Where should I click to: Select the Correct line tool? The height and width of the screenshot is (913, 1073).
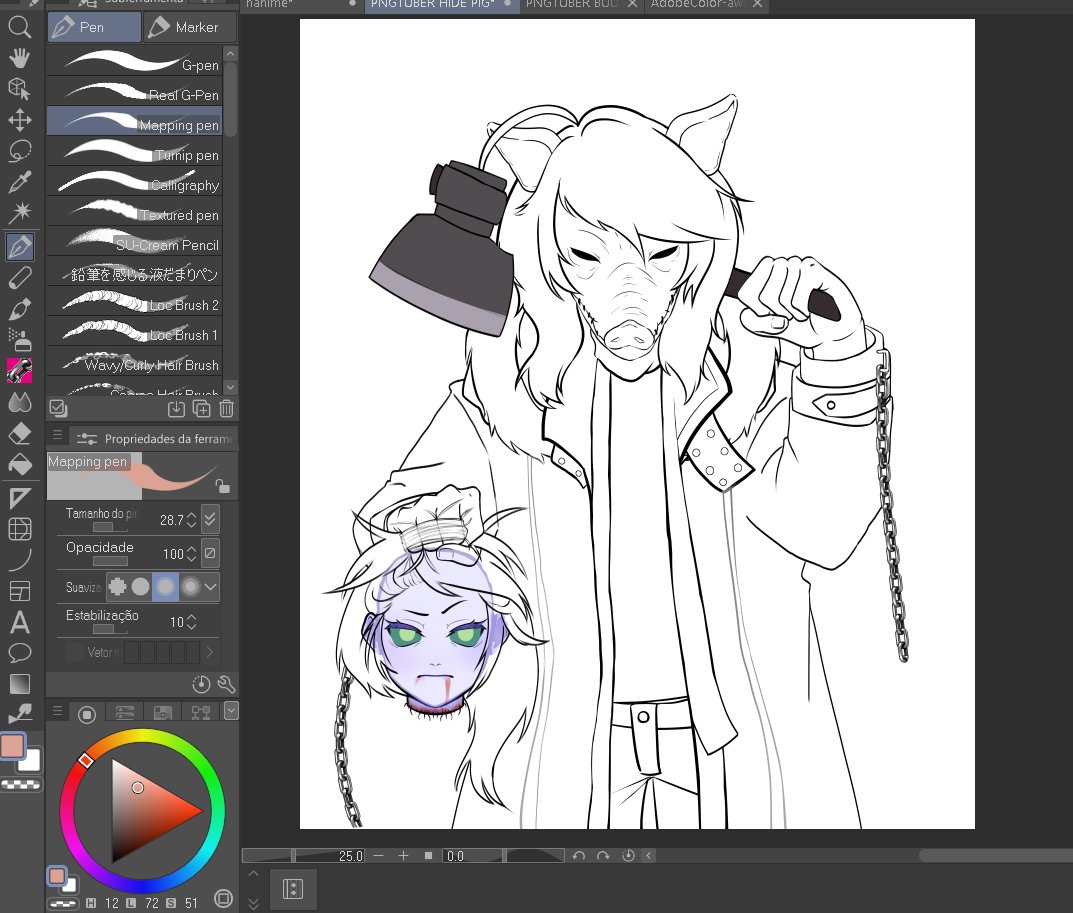[19, 715]
